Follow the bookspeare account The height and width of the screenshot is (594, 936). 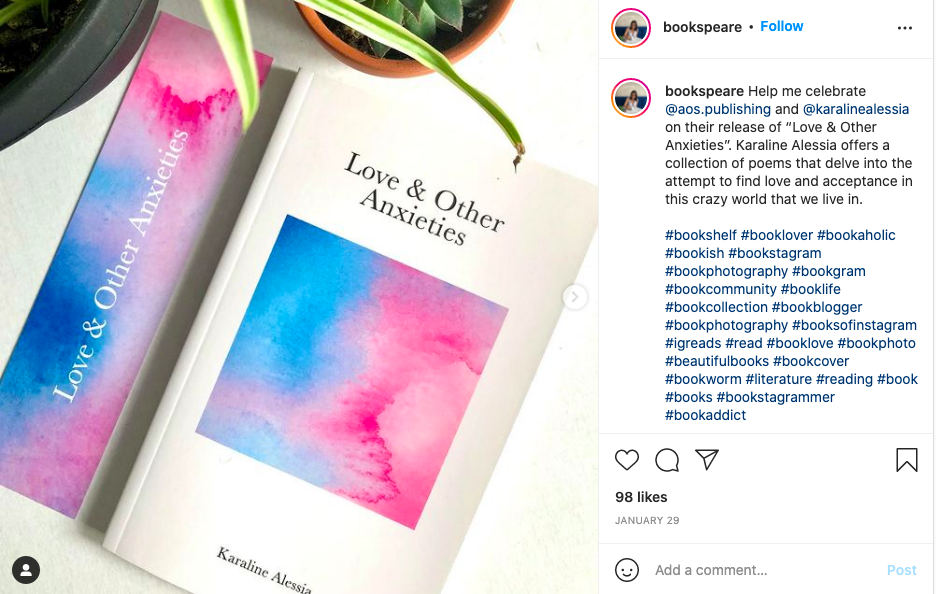[x=781, y=26]
